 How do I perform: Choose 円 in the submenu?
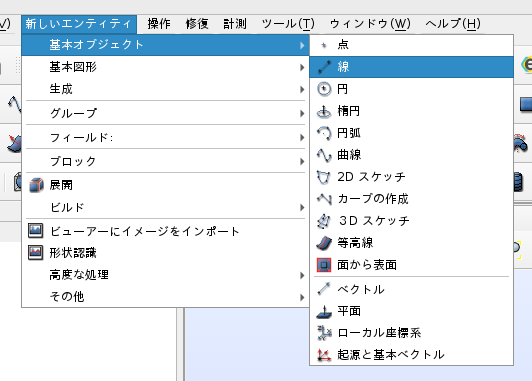411,89
